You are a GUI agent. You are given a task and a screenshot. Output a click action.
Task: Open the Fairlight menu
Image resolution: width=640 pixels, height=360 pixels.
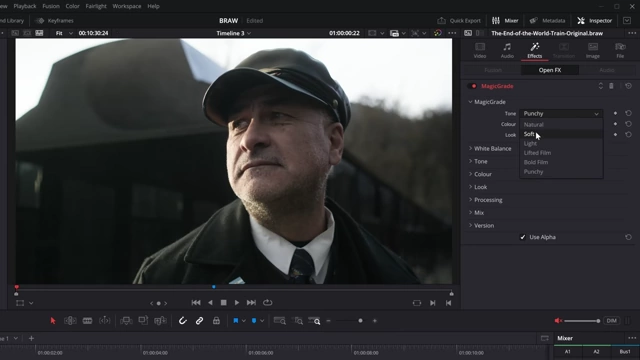pos(96,6)
